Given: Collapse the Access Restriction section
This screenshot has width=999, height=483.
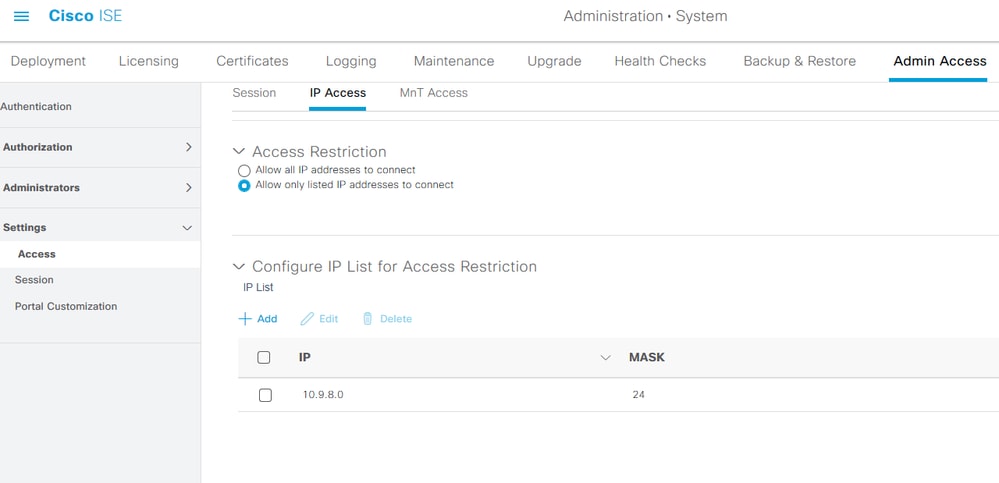Looking at the screenshot, I should tap(238, 152).
